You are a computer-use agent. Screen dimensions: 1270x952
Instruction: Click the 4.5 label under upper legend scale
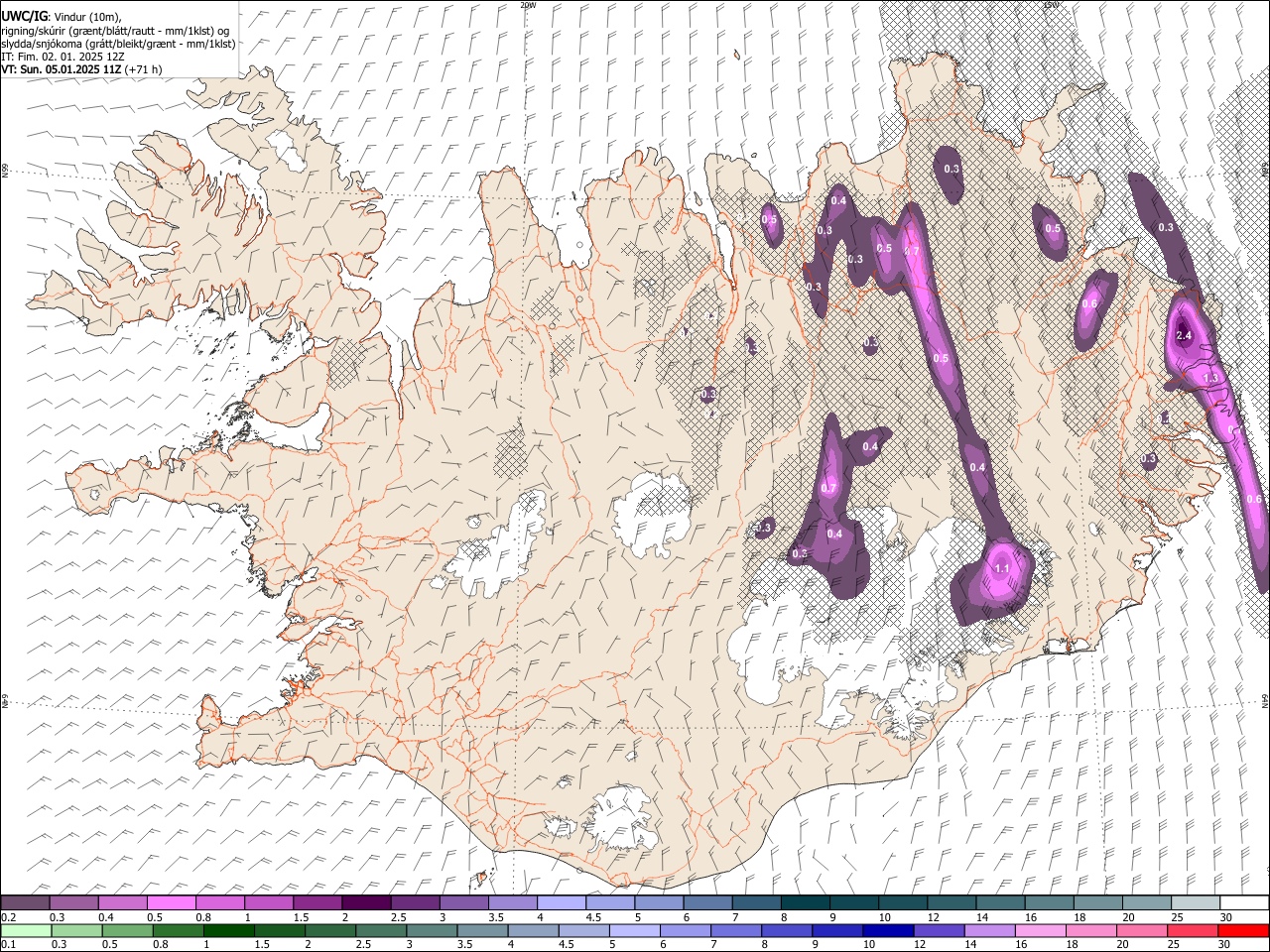point(592,917)
